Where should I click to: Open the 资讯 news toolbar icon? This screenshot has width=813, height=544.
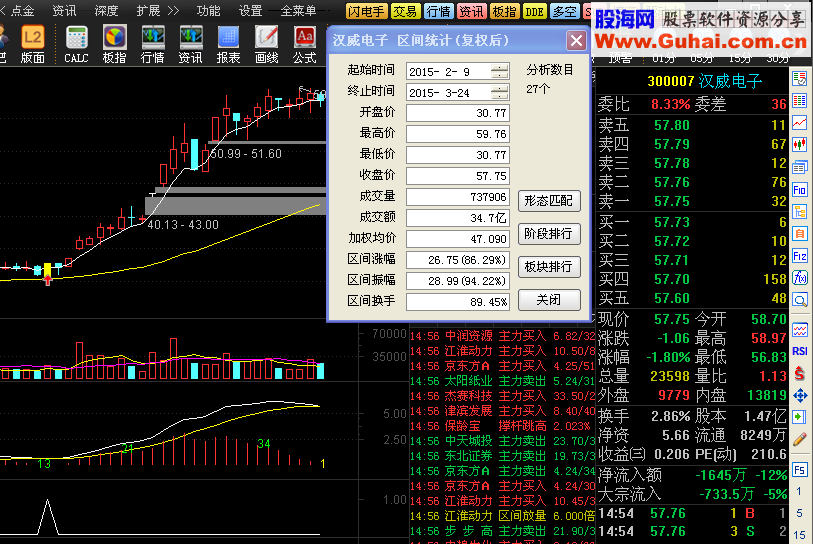click(191, 45)
